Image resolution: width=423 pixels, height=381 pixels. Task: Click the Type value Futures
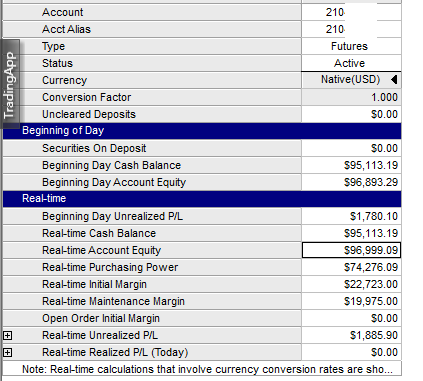pos(351,46)
